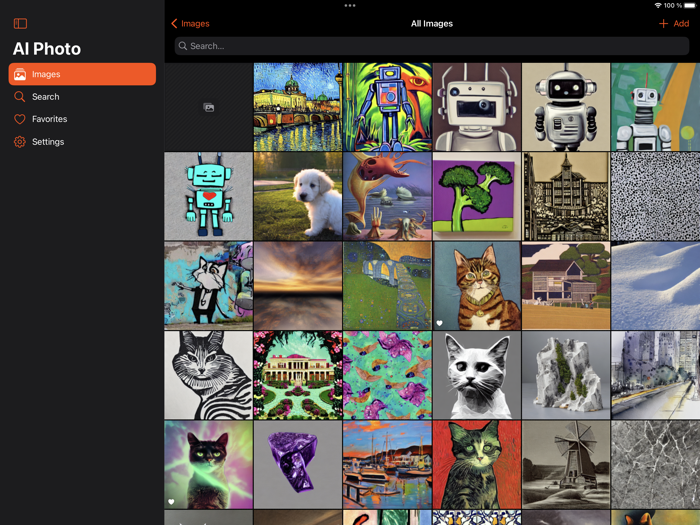Open the snow dunes image
700x525 pixels.
tap(656, 286)
